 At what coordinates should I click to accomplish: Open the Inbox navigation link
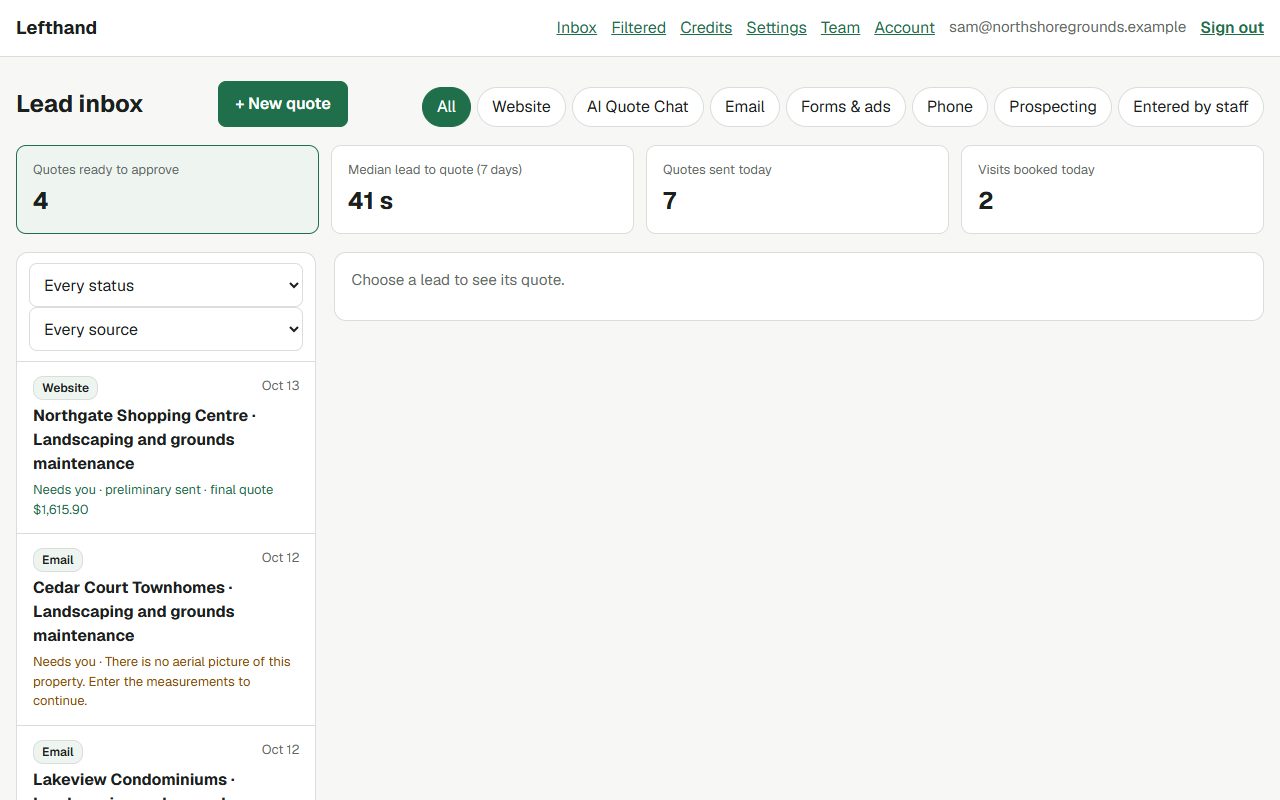[x=577, y=28]
